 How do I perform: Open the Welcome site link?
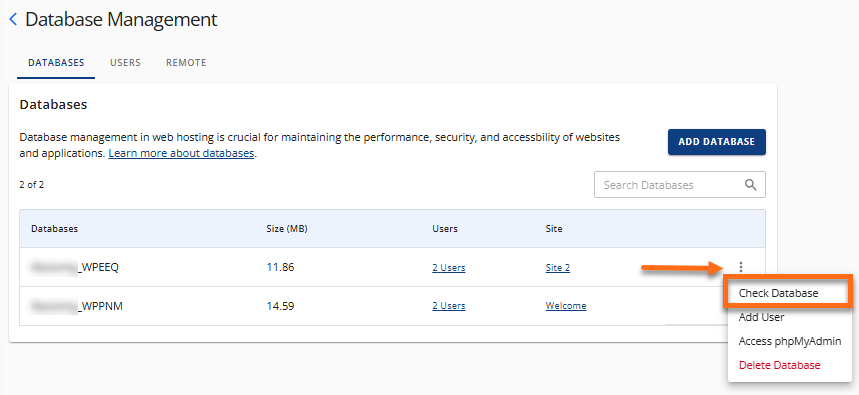click(566, 306)
